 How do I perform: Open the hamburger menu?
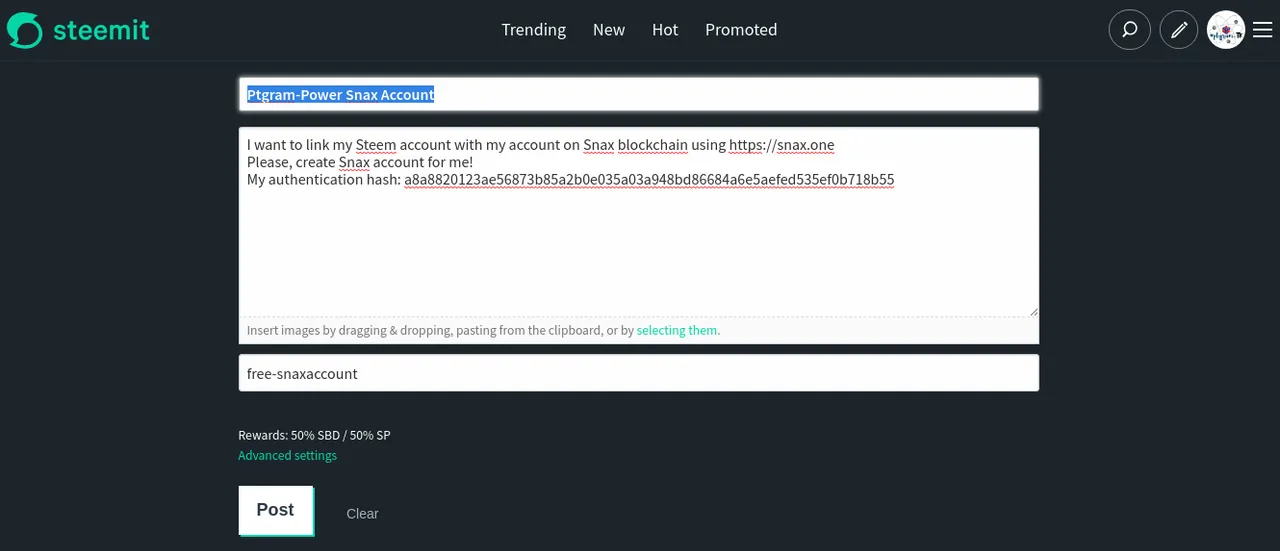tap(1262, 30)
